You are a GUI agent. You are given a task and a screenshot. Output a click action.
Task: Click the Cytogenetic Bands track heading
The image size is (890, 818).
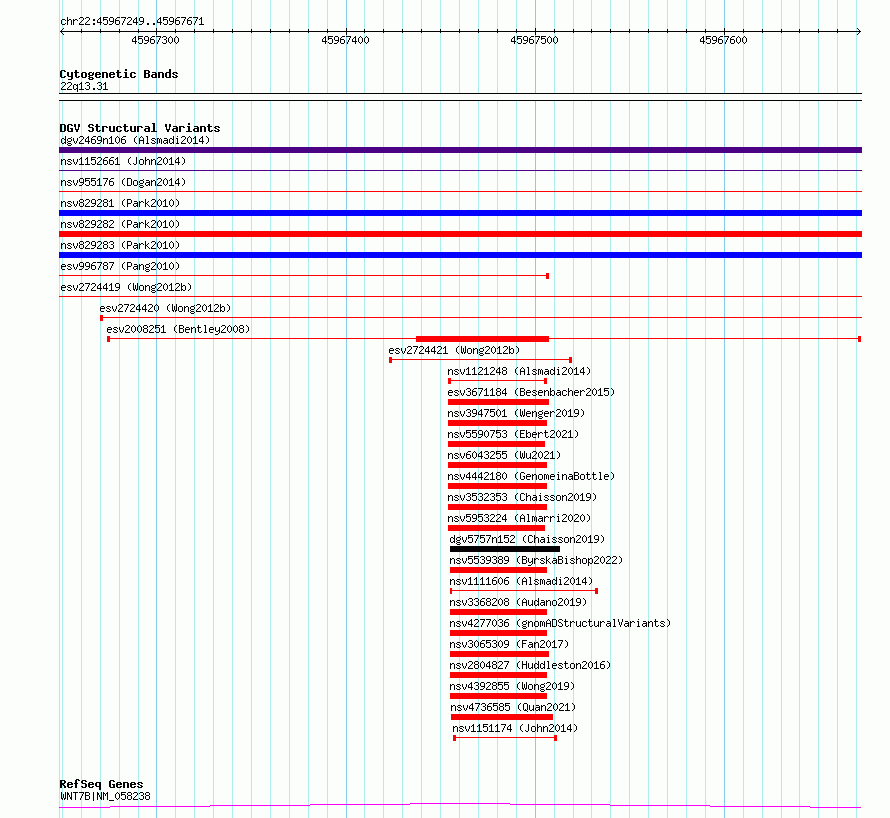(119, 74)
